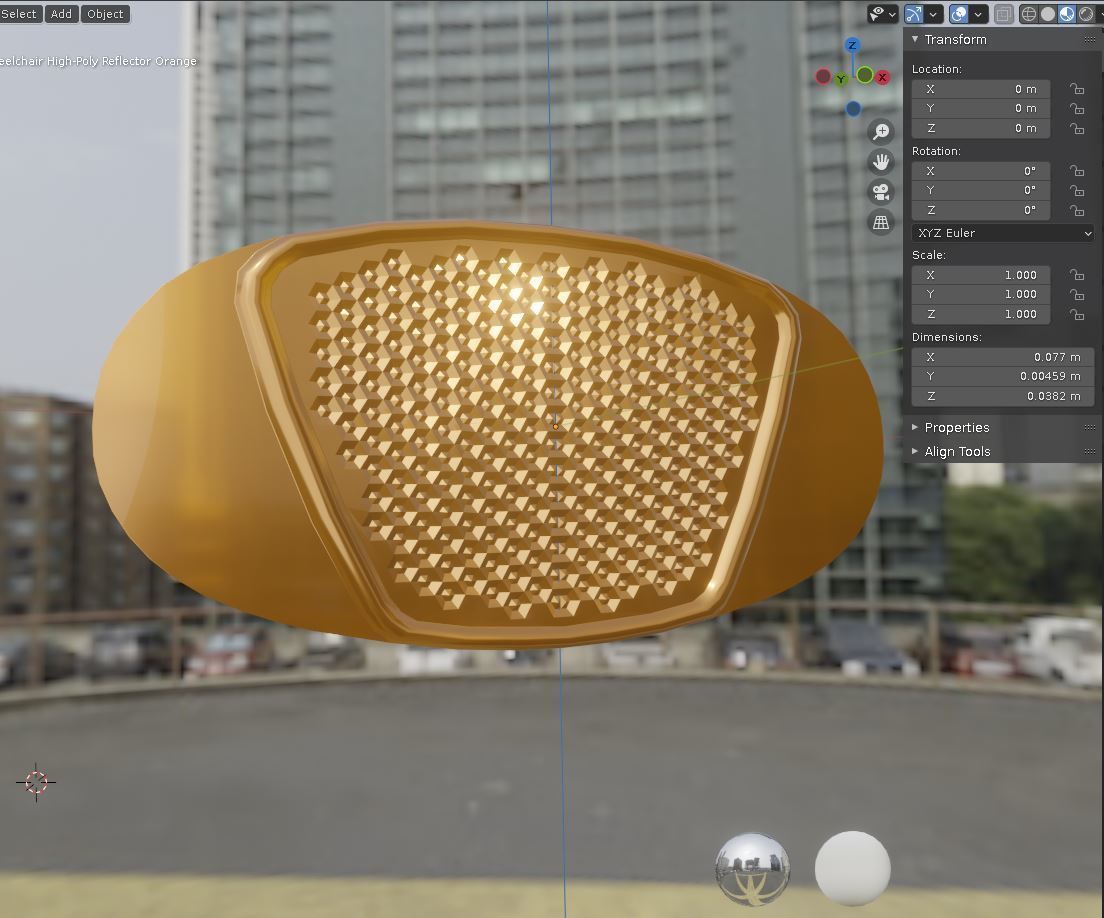Switch to Material Preview shading
The image size is (1104, 918).
coord(1067,14)
